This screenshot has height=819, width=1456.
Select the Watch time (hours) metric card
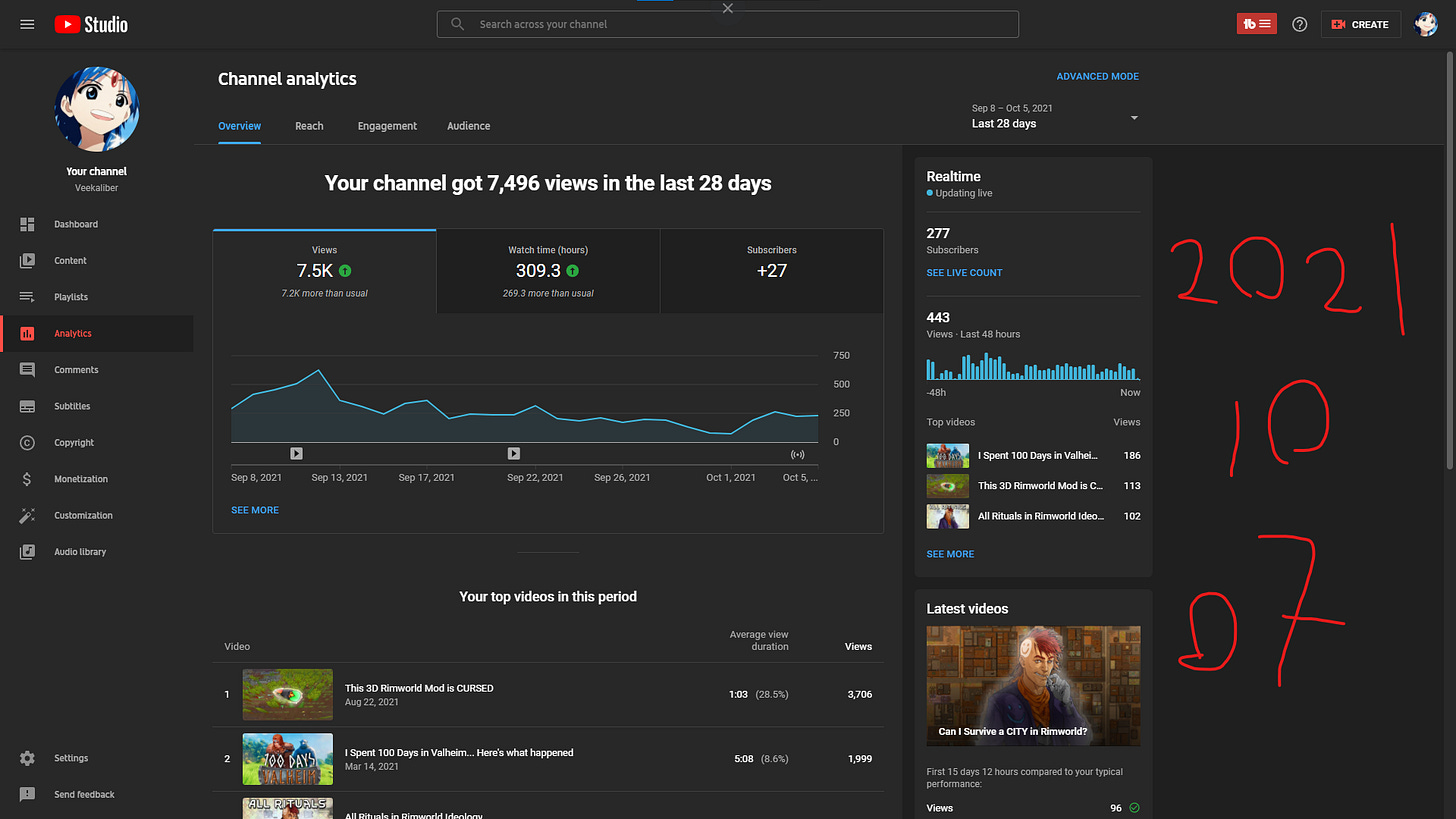(x=548, y=272)
